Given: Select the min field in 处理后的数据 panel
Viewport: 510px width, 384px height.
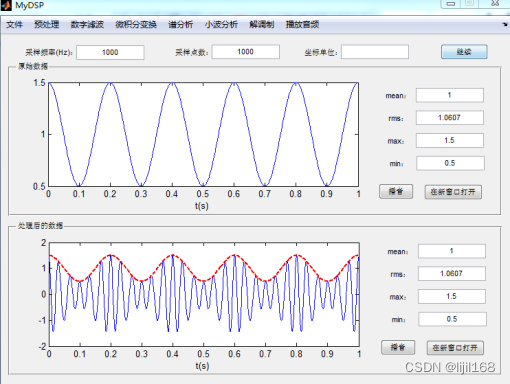Looking at the screenshot, I should pos(452,319).
